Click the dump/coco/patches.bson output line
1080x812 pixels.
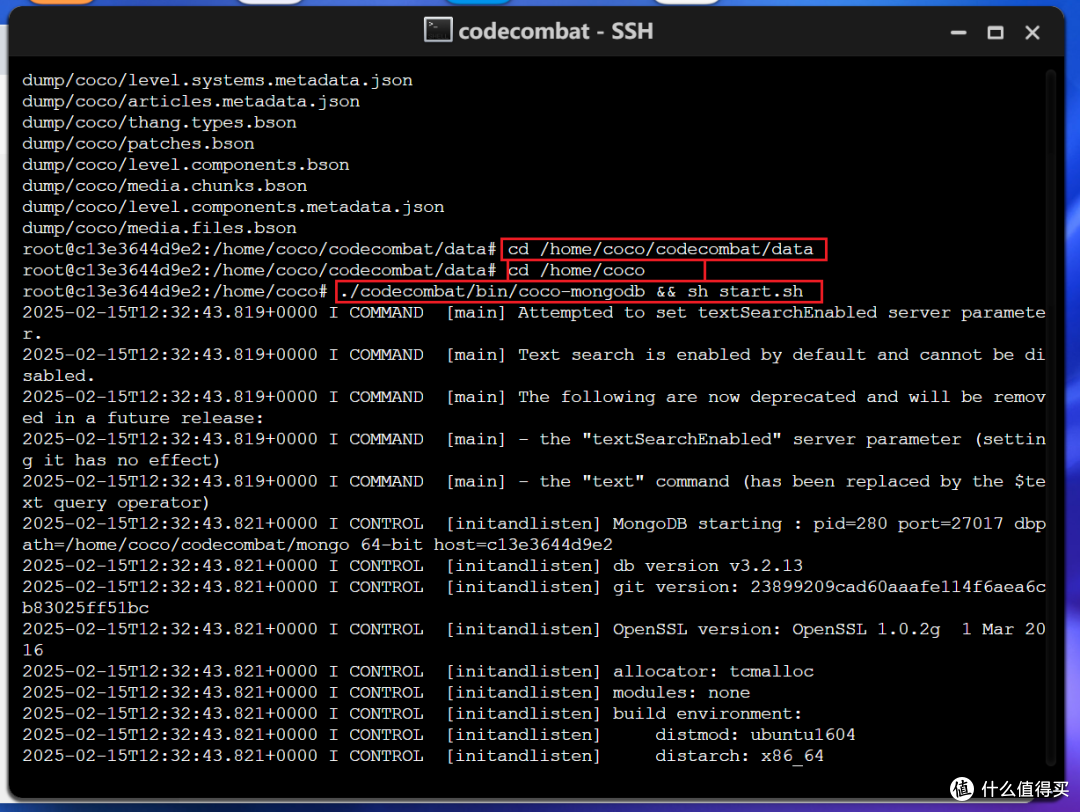pyautogui.click(x=138, y=143)
